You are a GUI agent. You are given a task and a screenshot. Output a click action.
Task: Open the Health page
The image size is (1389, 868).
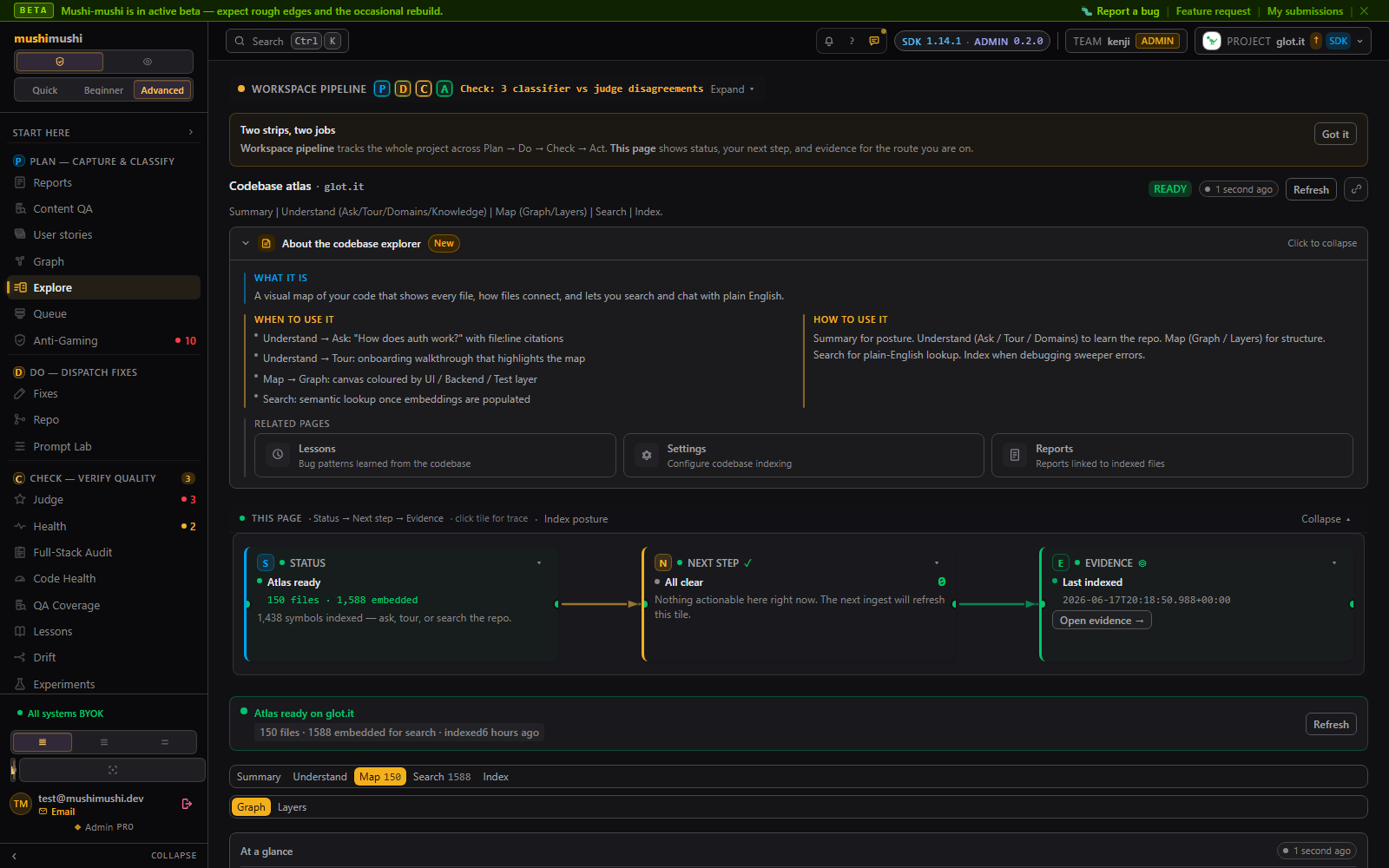tap(103, 527)
